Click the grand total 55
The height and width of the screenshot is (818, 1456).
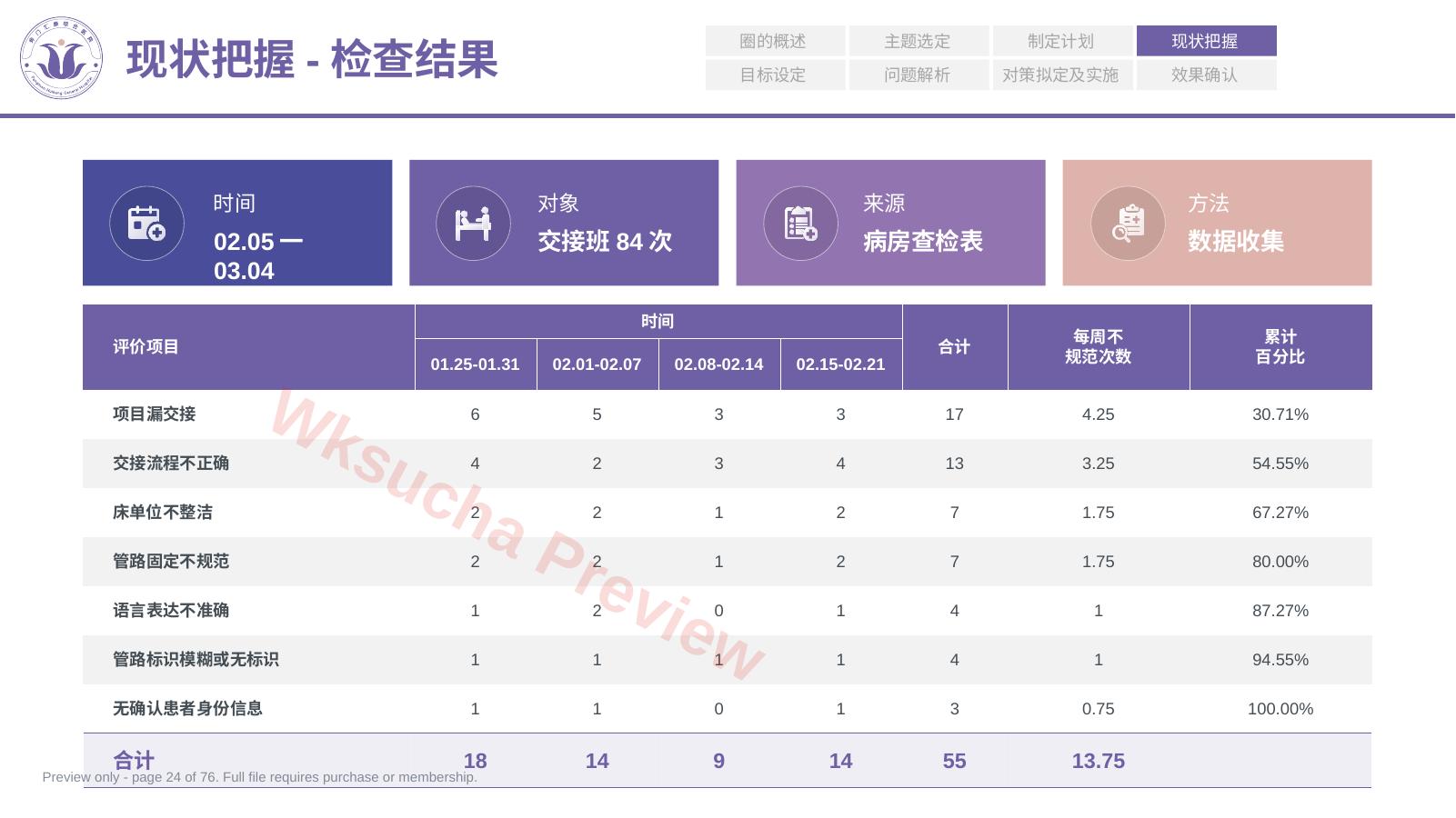(954, 761)
